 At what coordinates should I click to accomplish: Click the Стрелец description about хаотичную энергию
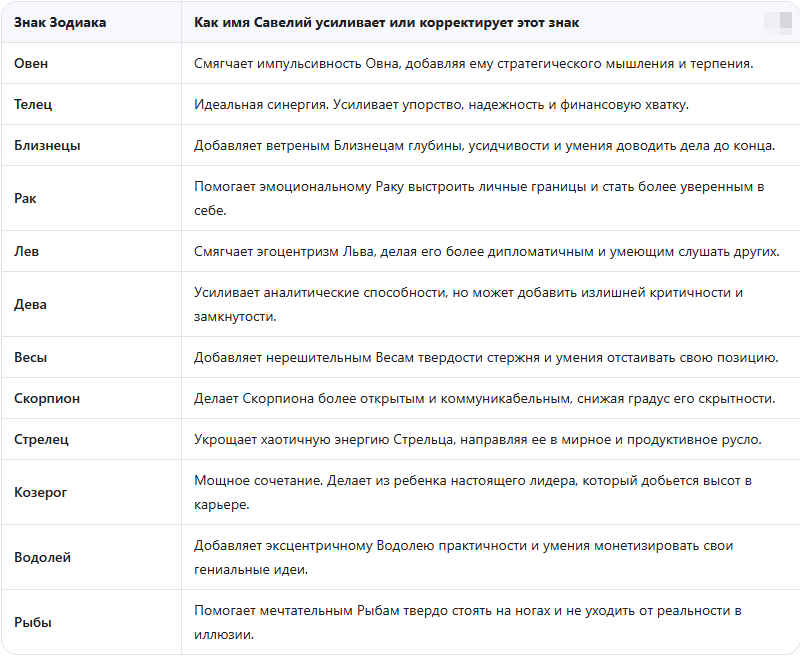(478, 440)
